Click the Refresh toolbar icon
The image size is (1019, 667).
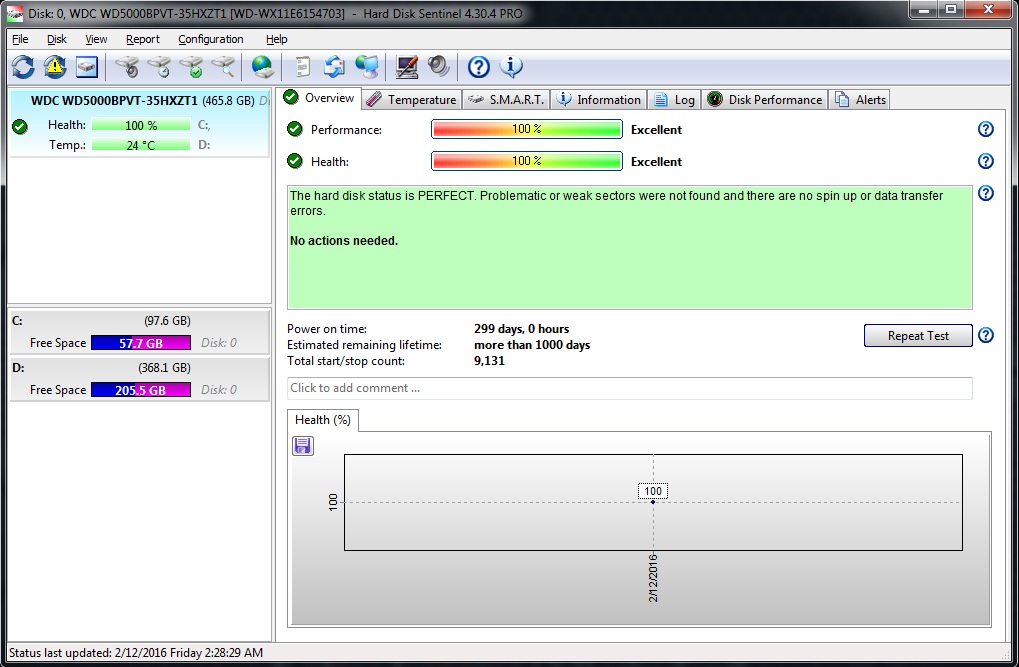(x=23, y=67)
